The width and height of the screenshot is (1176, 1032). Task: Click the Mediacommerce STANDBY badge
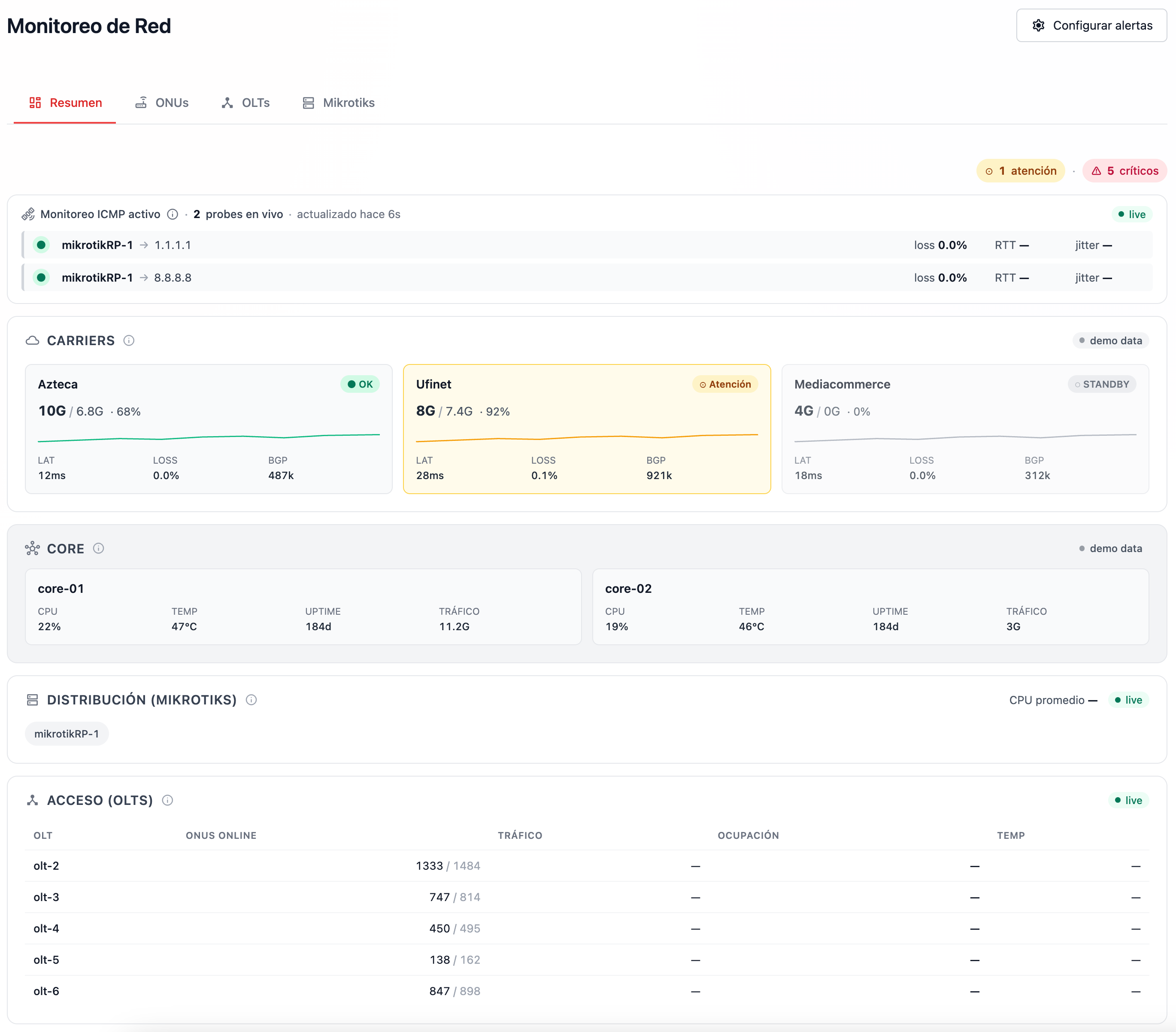[1102, 384]
